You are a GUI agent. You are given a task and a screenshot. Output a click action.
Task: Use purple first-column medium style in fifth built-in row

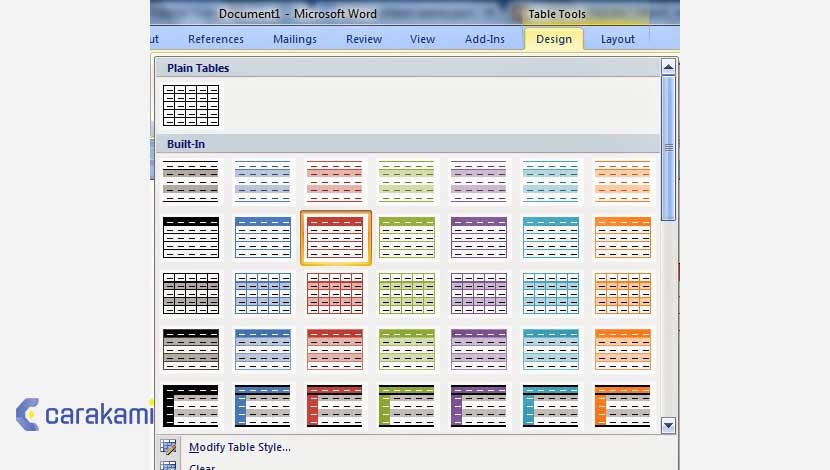tap(479, 406)
